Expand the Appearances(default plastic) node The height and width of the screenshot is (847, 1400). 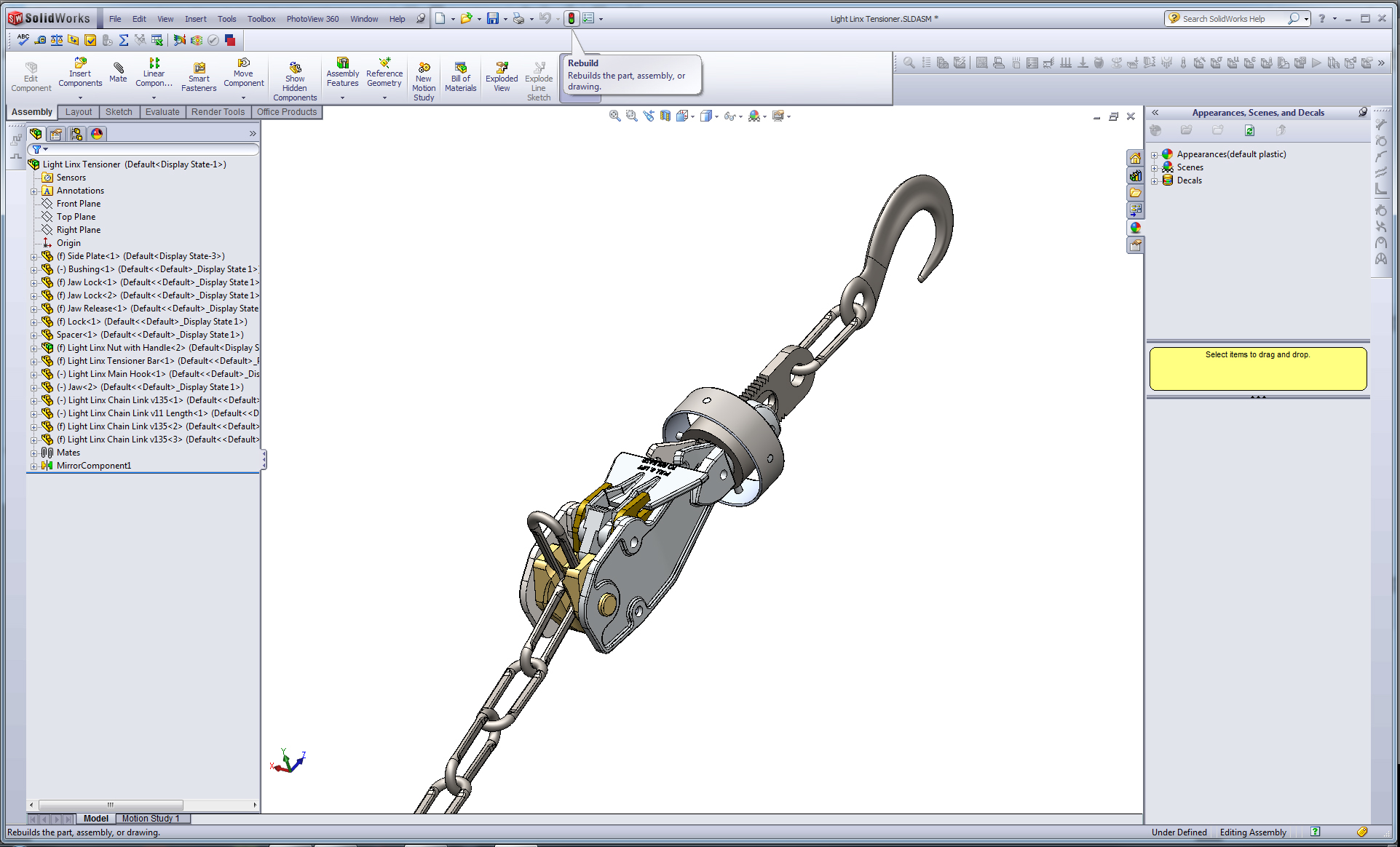click(x=1154, y=154)
